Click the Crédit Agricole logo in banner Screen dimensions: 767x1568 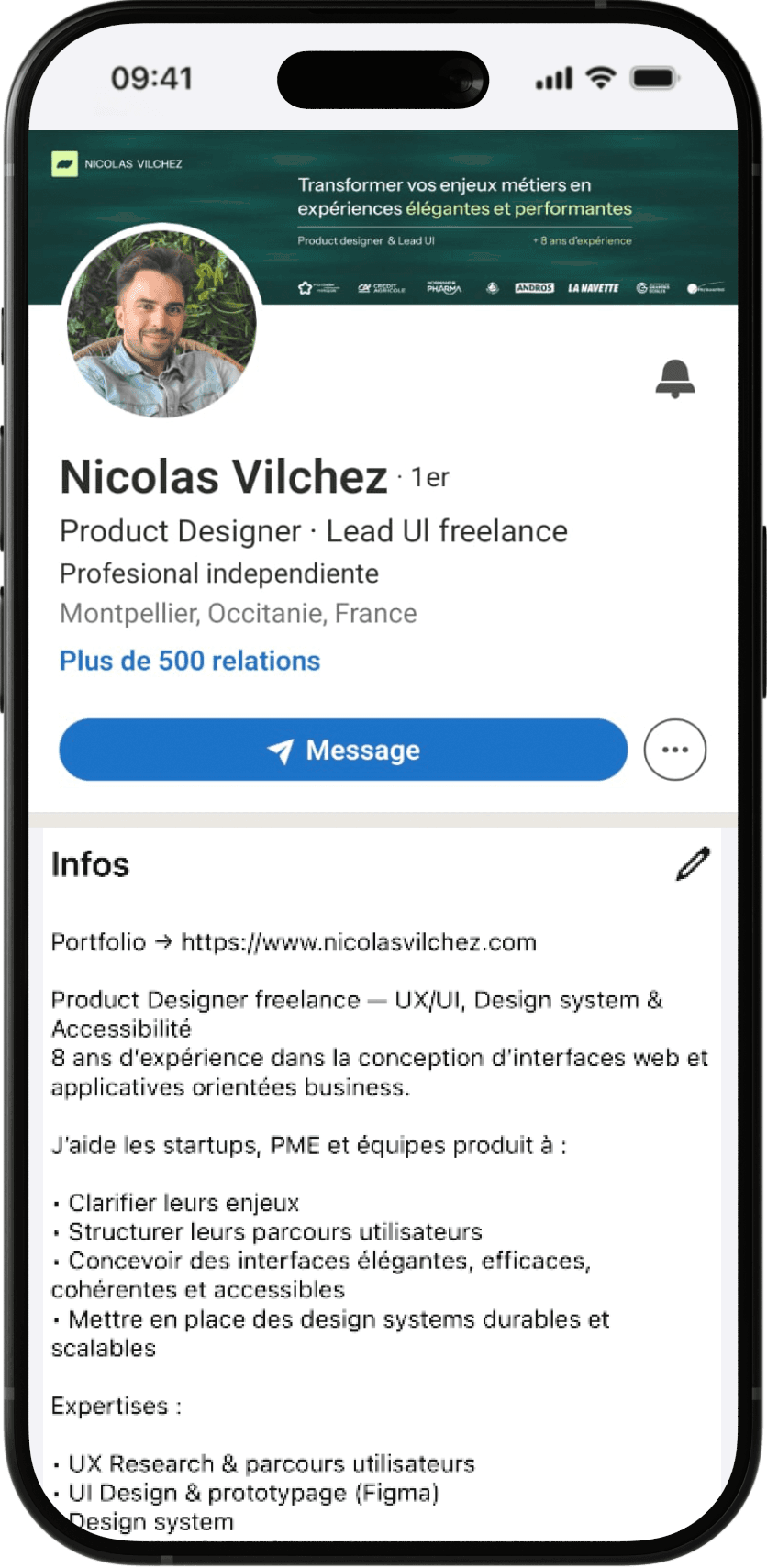pyautogui.click(x=382, y=288)
